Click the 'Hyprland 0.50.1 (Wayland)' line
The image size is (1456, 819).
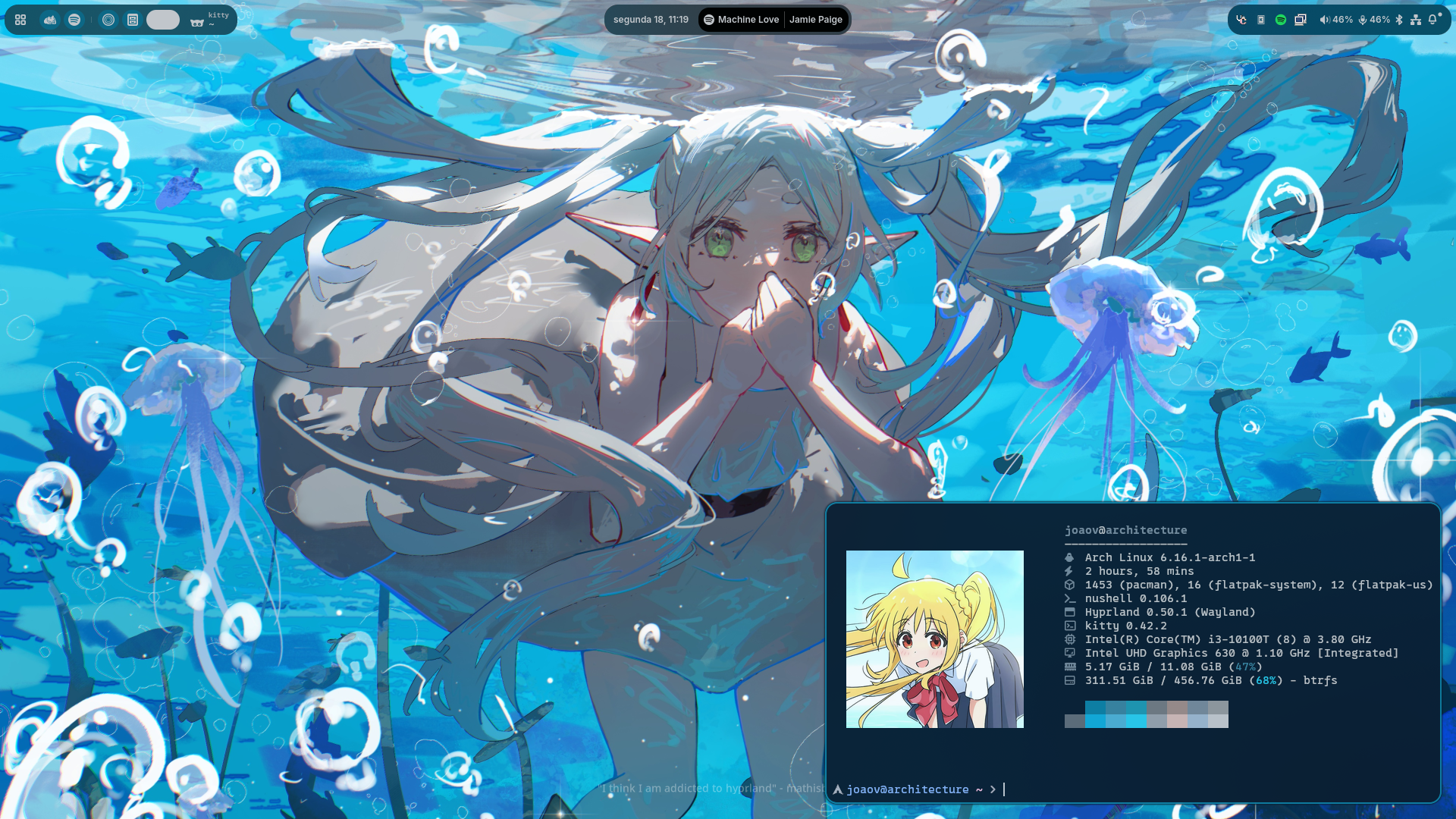1170,612
